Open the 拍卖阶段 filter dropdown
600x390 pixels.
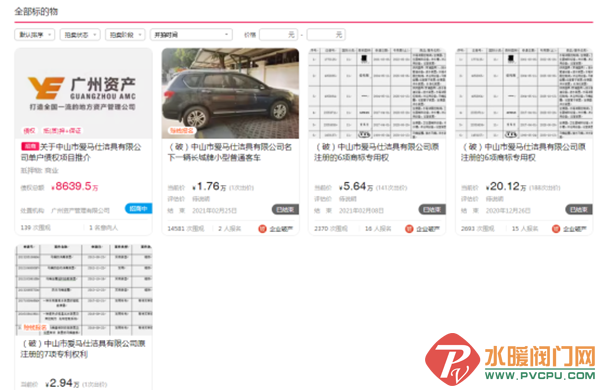[125, 35]
